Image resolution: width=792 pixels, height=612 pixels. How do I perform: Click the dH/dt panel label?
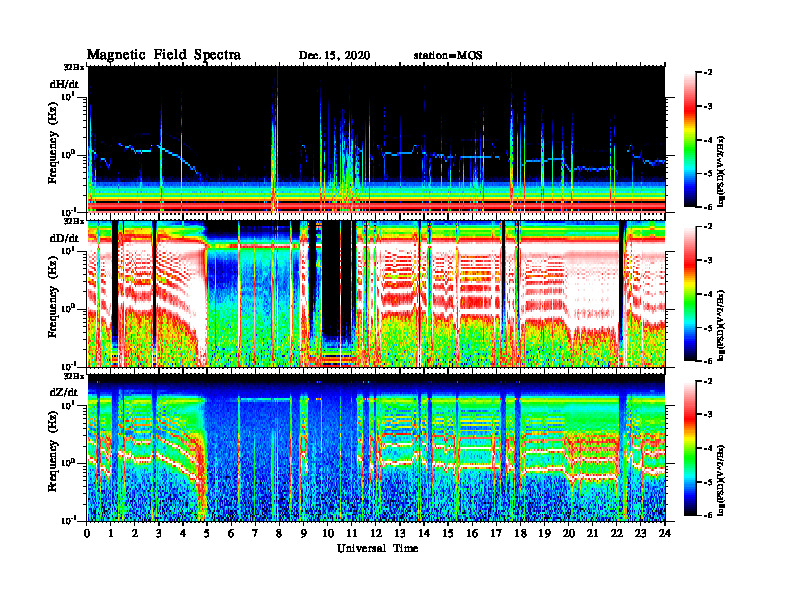pos(64,83)
